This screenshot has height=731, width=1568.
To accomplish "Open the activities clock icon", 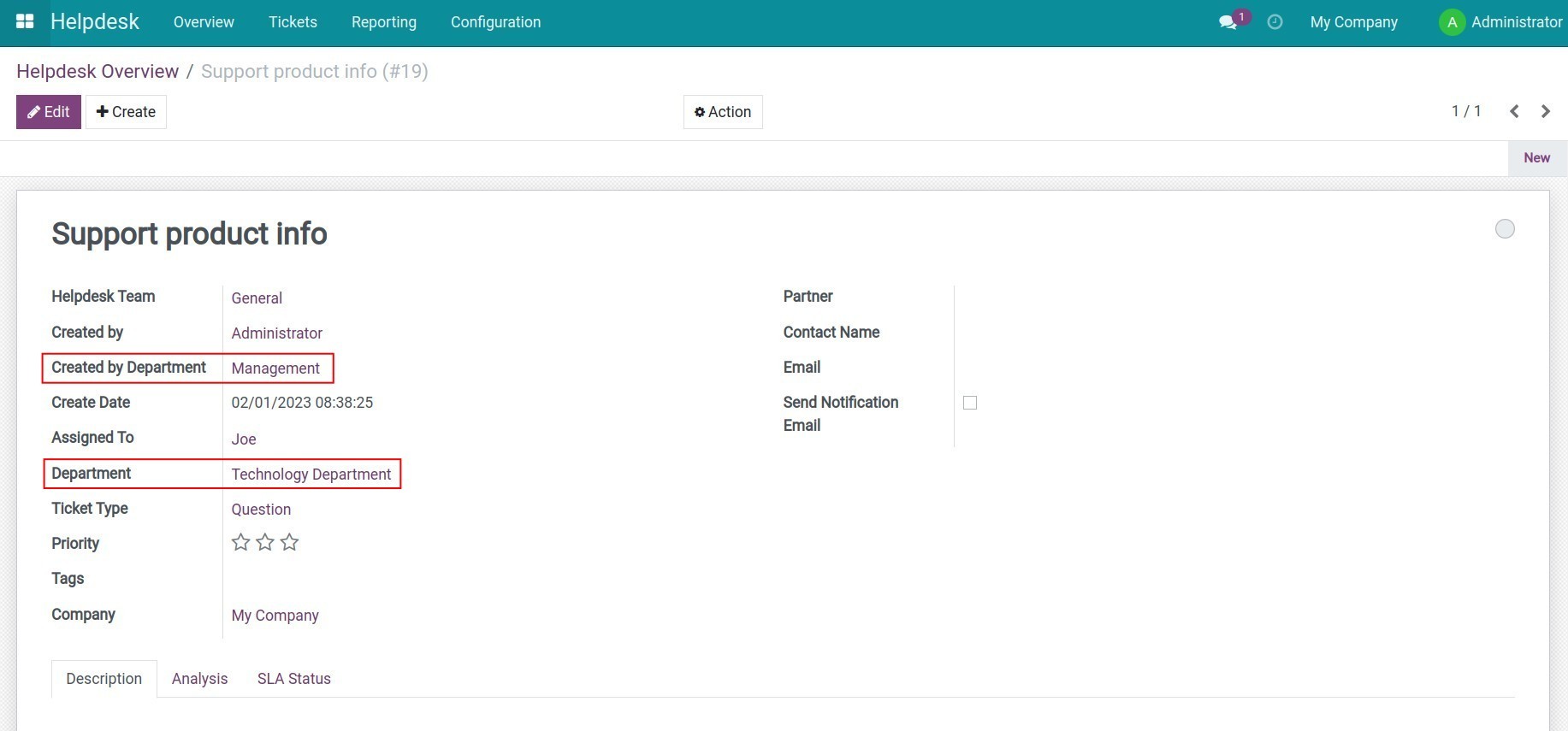I will (1275, 22).
